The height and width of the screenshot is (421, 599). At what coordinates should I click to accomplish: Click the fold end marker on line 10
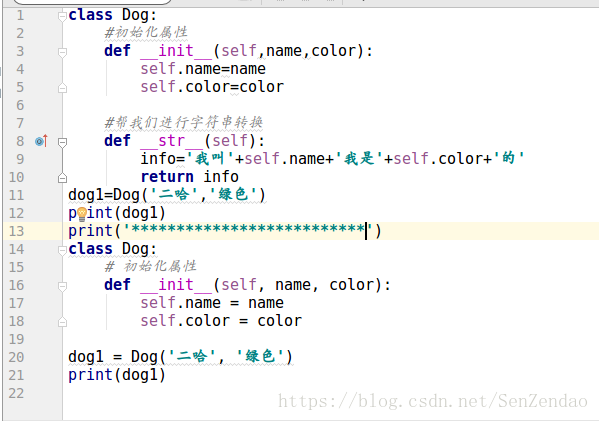click(62, 178)
